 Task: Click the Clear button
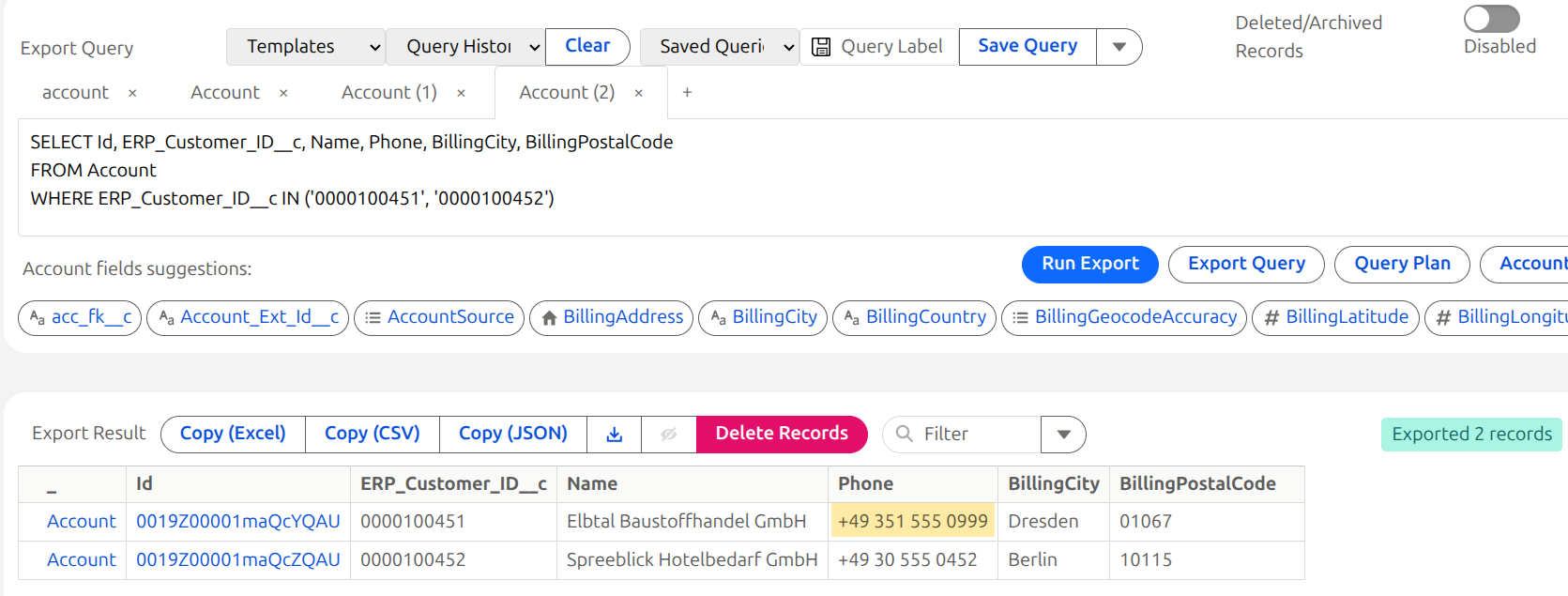(587, 47)
